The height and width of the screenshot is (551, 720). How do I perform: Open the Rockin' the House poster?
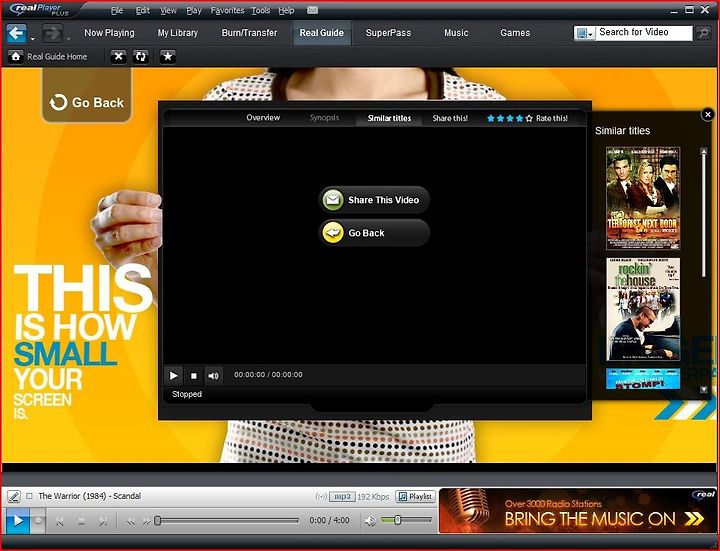[x=643, y=309]
